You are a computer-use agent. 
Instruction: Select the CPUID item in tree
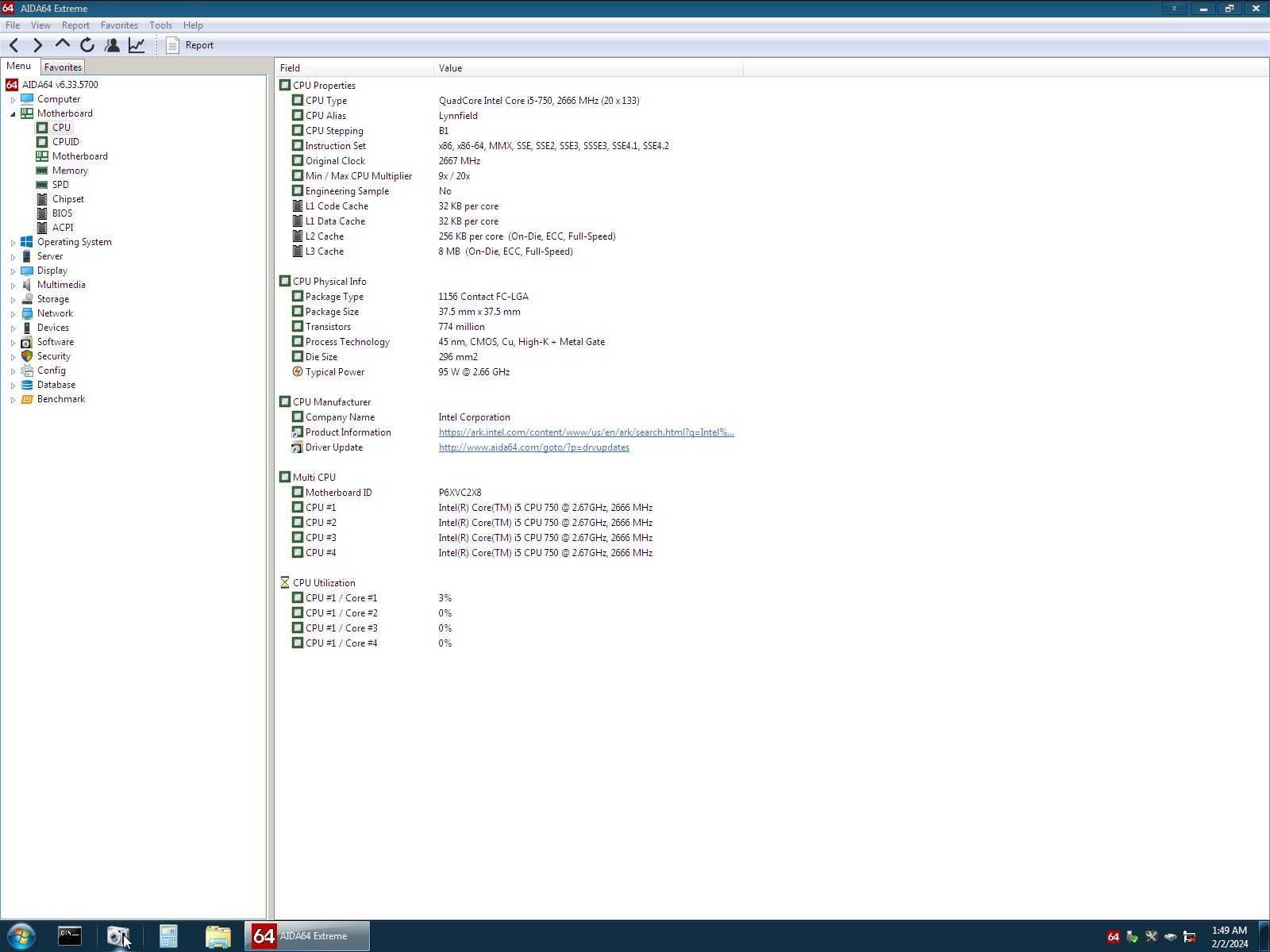65,142
